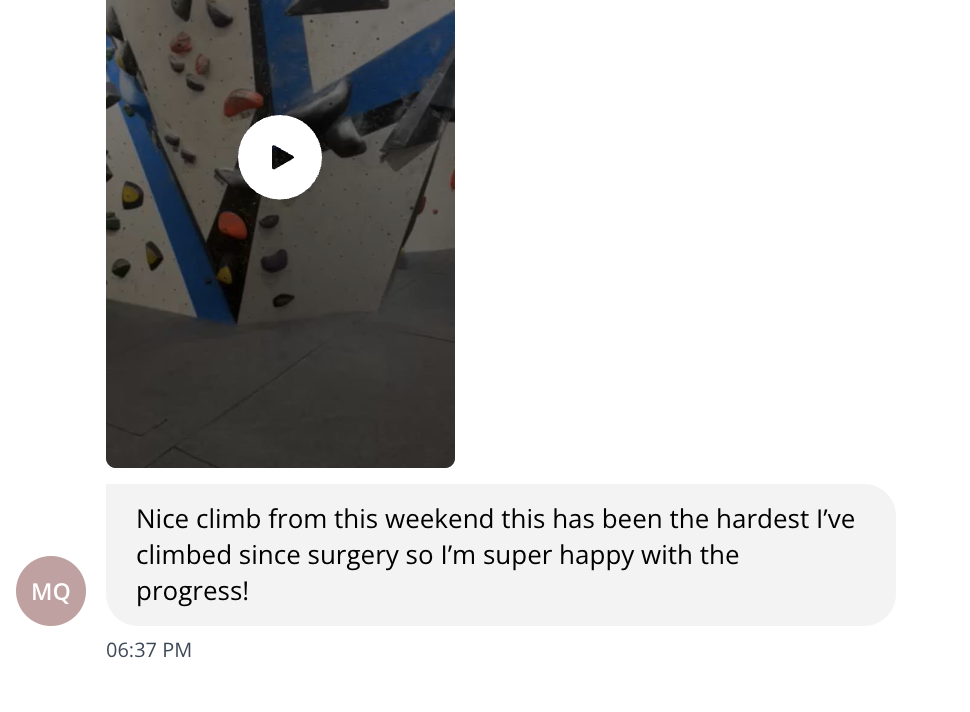Click the red hold above the play button
The height and width of the screenshot is (712, 970).
243,102
